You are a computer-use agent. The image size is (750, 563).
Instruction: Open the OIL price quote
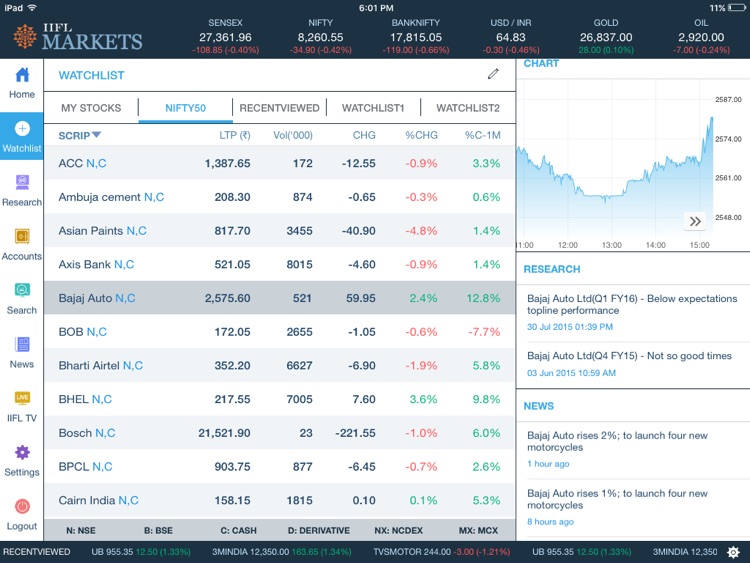[x=701, y=36]
